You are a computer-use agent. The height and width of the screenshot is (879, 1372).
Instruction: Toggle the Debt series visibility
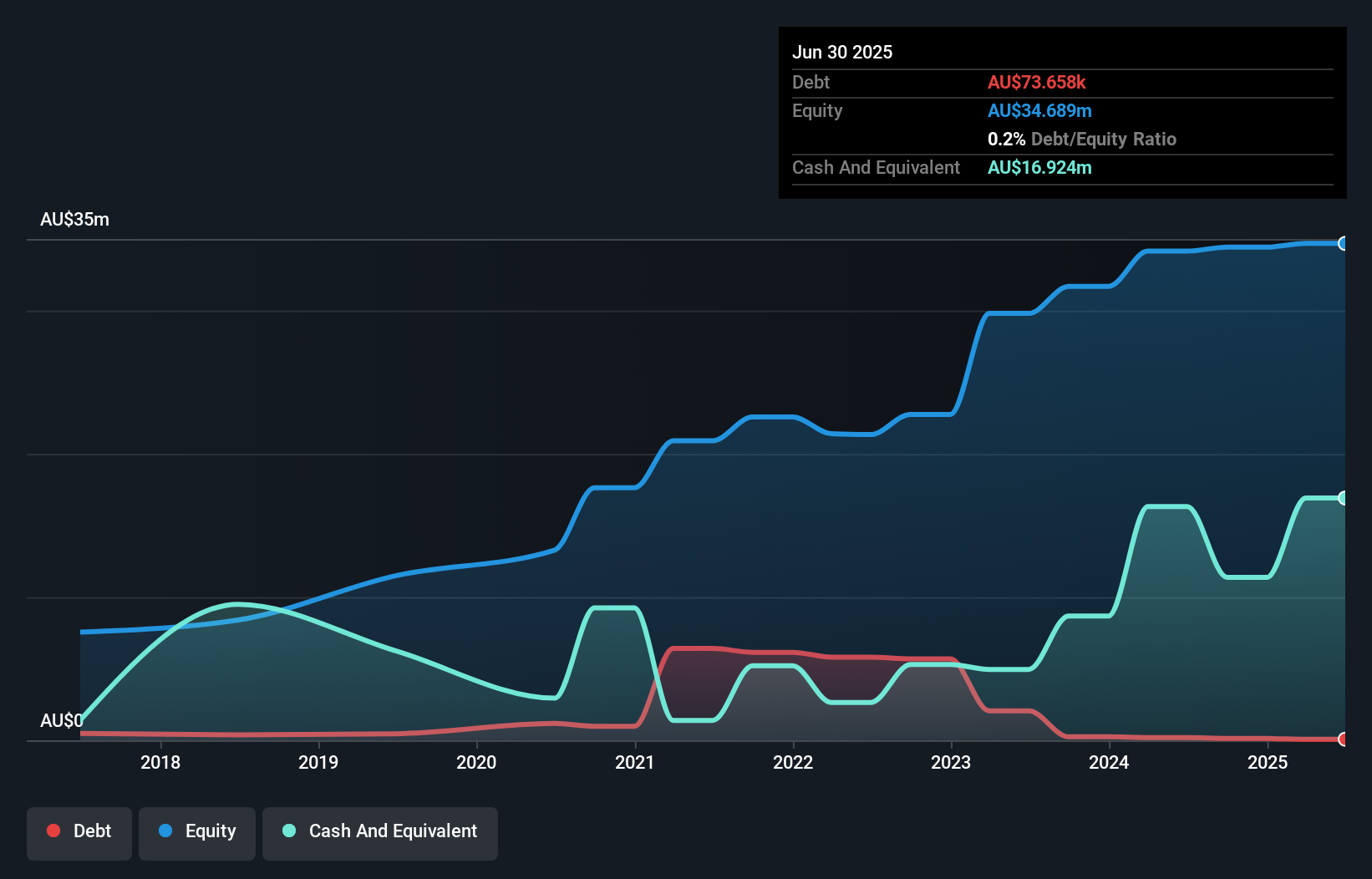click(x=79, y=832)
